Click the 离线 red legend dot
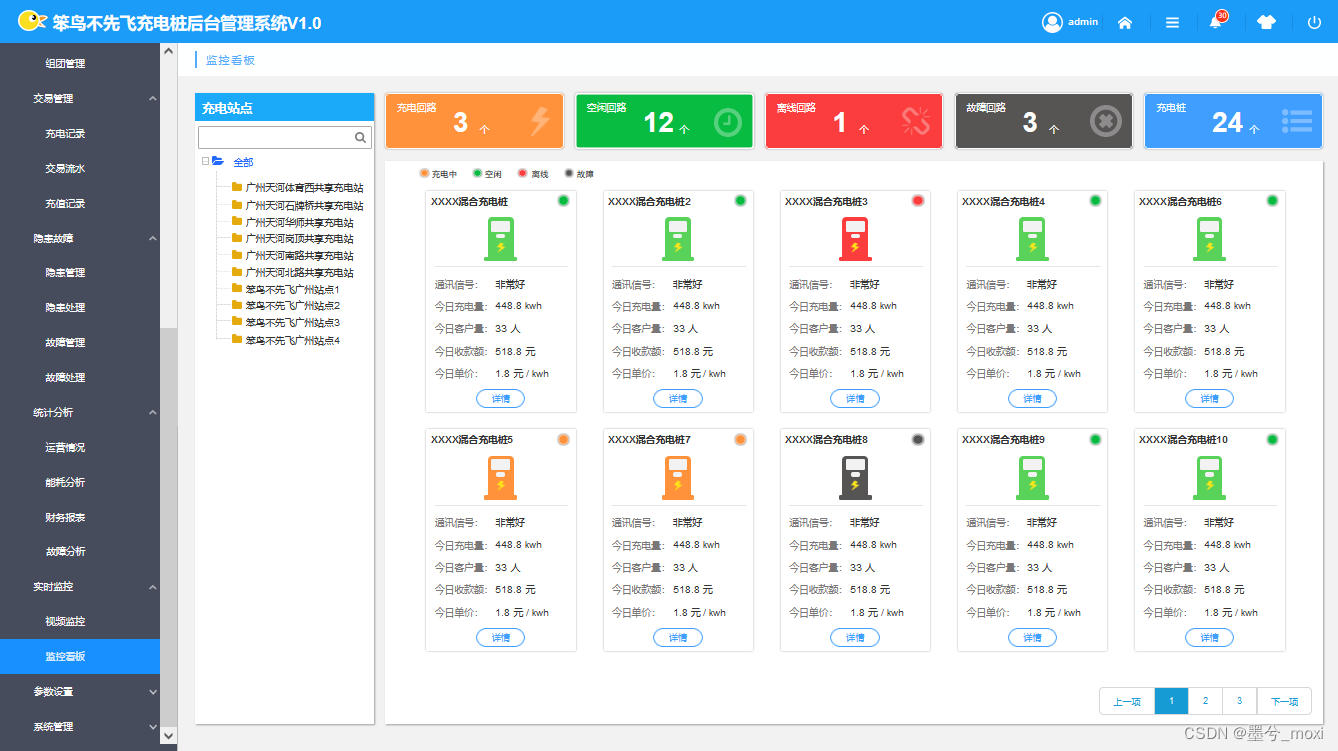 pyautogui.click(x=523, y=173)
